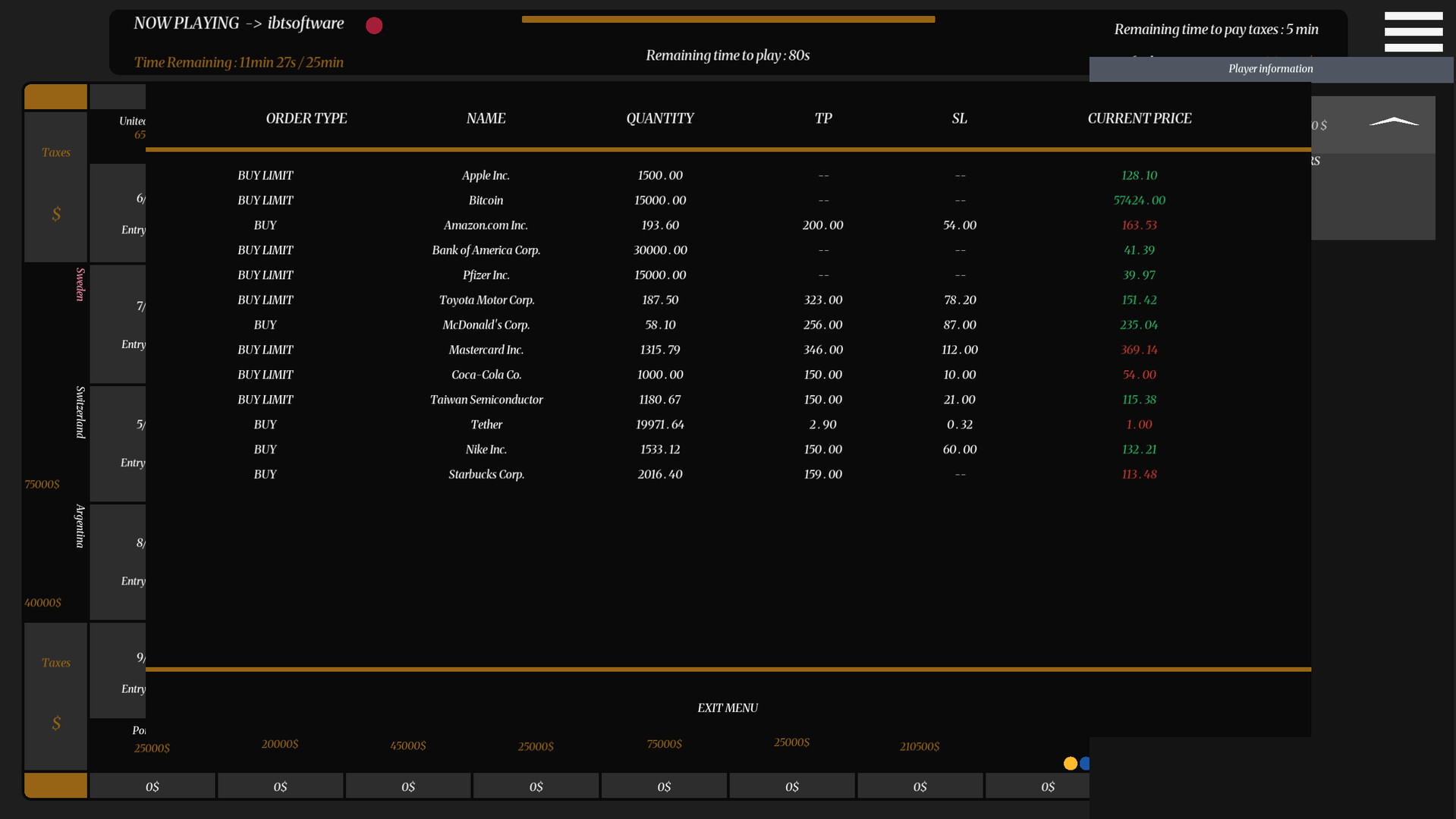Click the red dot beside ibtsoftware
The width and height of the screenshot is (1456, 819).
point(374,26)
